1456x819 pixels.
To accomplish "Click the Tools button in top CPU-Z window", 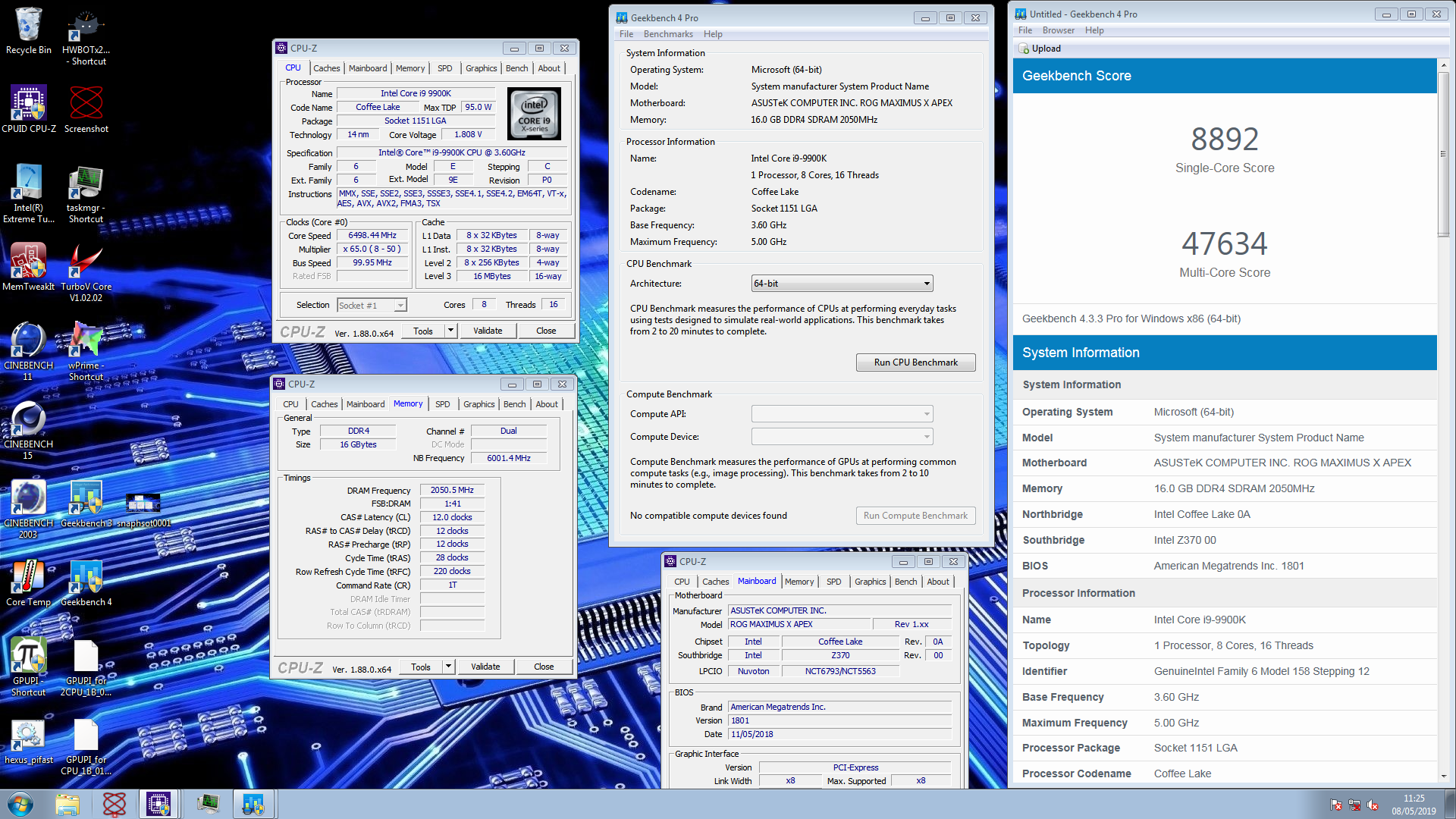I will (423, 331).
